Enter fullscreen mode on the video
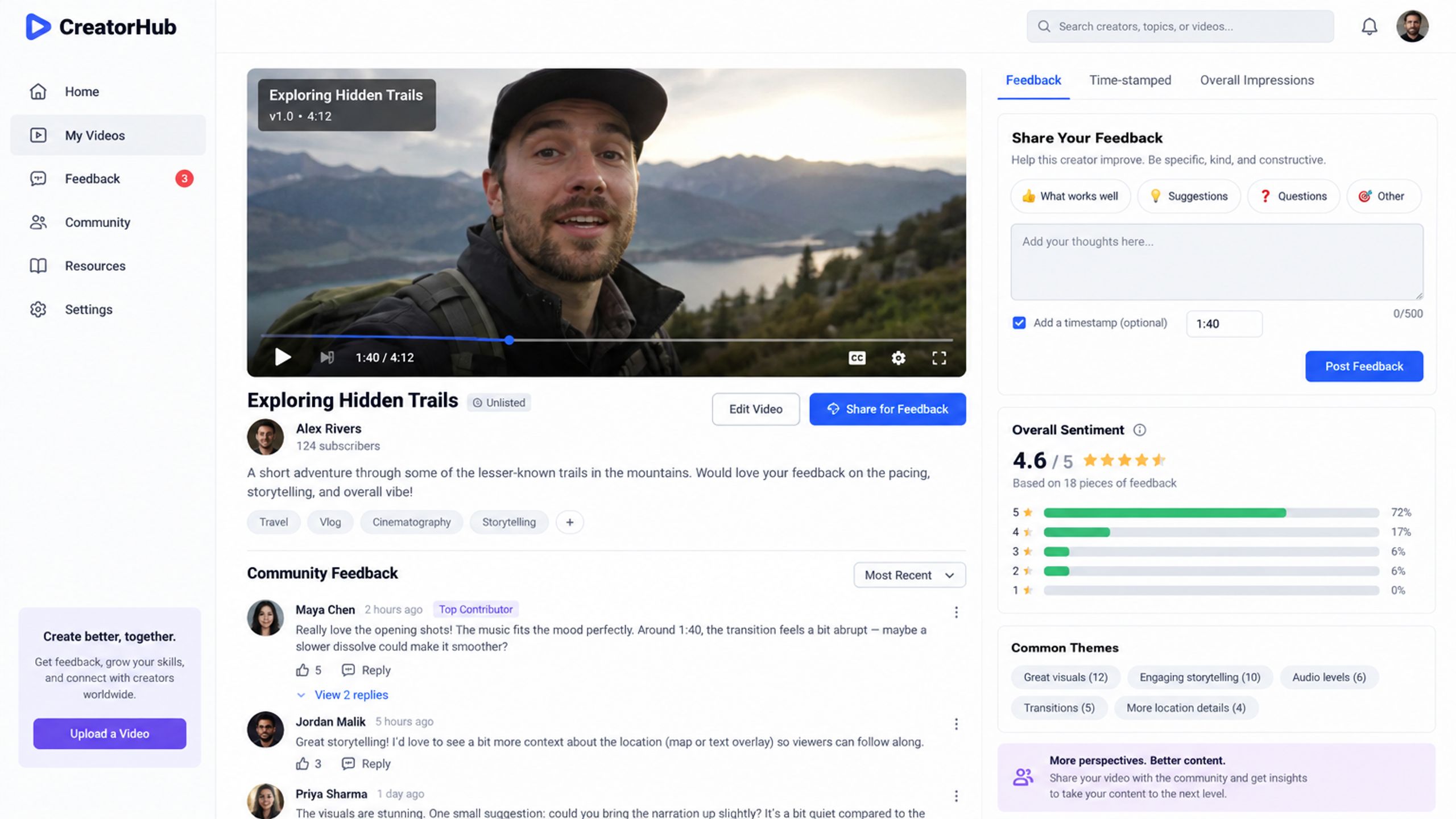Image resolution: width=1456 pixels, height=819 pixels. pyautogui.click(x=939, y=358)
